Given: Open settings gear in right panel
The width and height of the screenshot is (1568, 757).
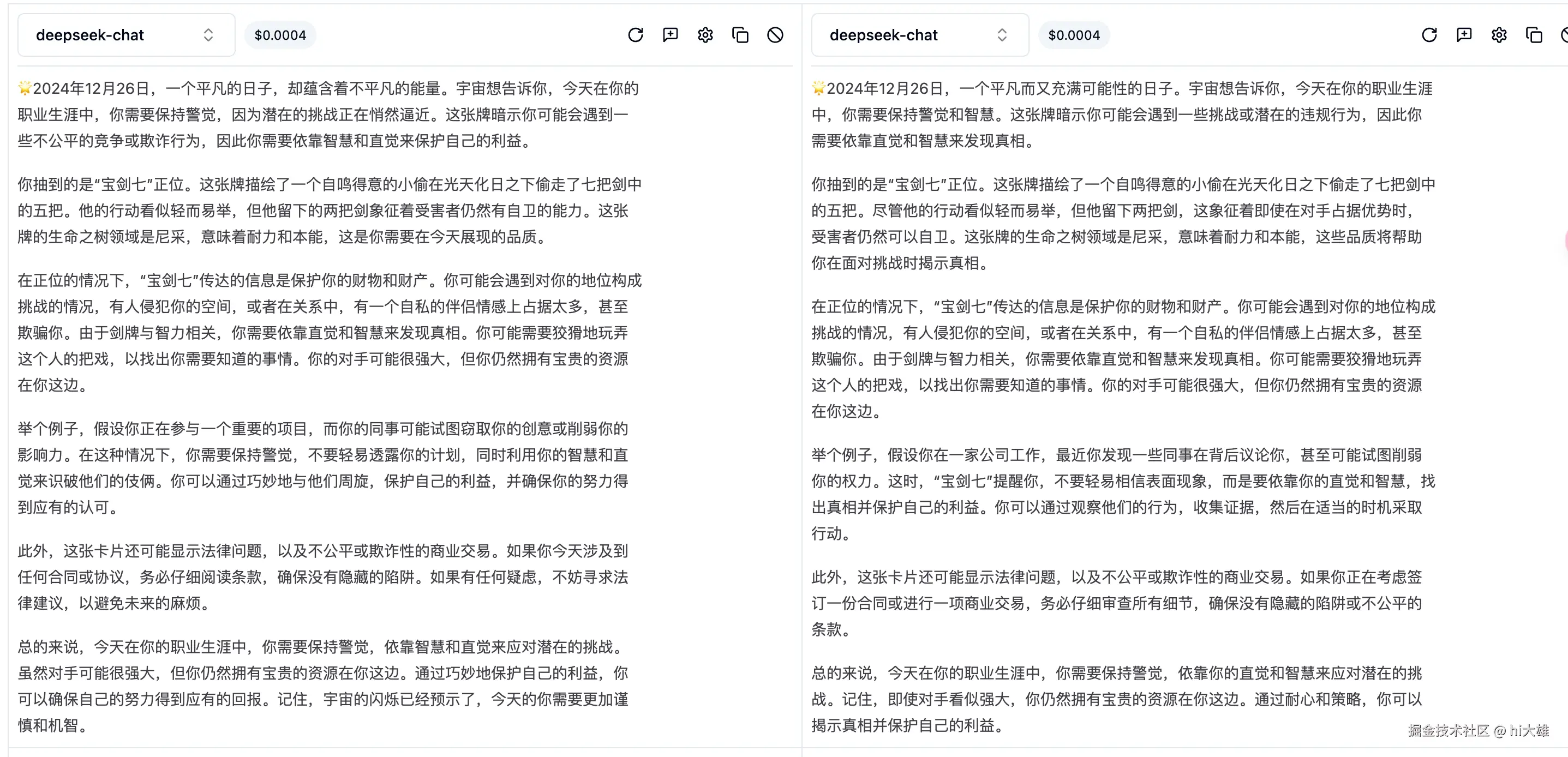Looking at the screenshot, I should coord(1499,35).
